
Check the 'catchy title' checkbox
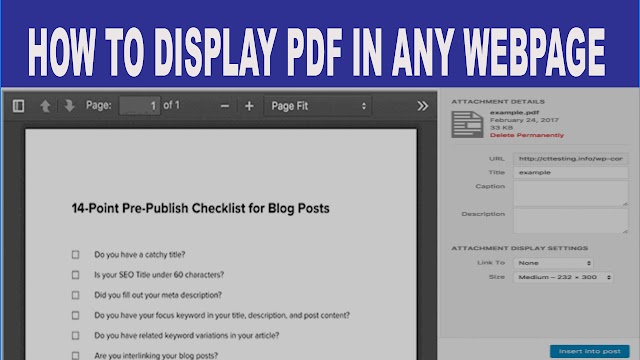pos(76,255)
